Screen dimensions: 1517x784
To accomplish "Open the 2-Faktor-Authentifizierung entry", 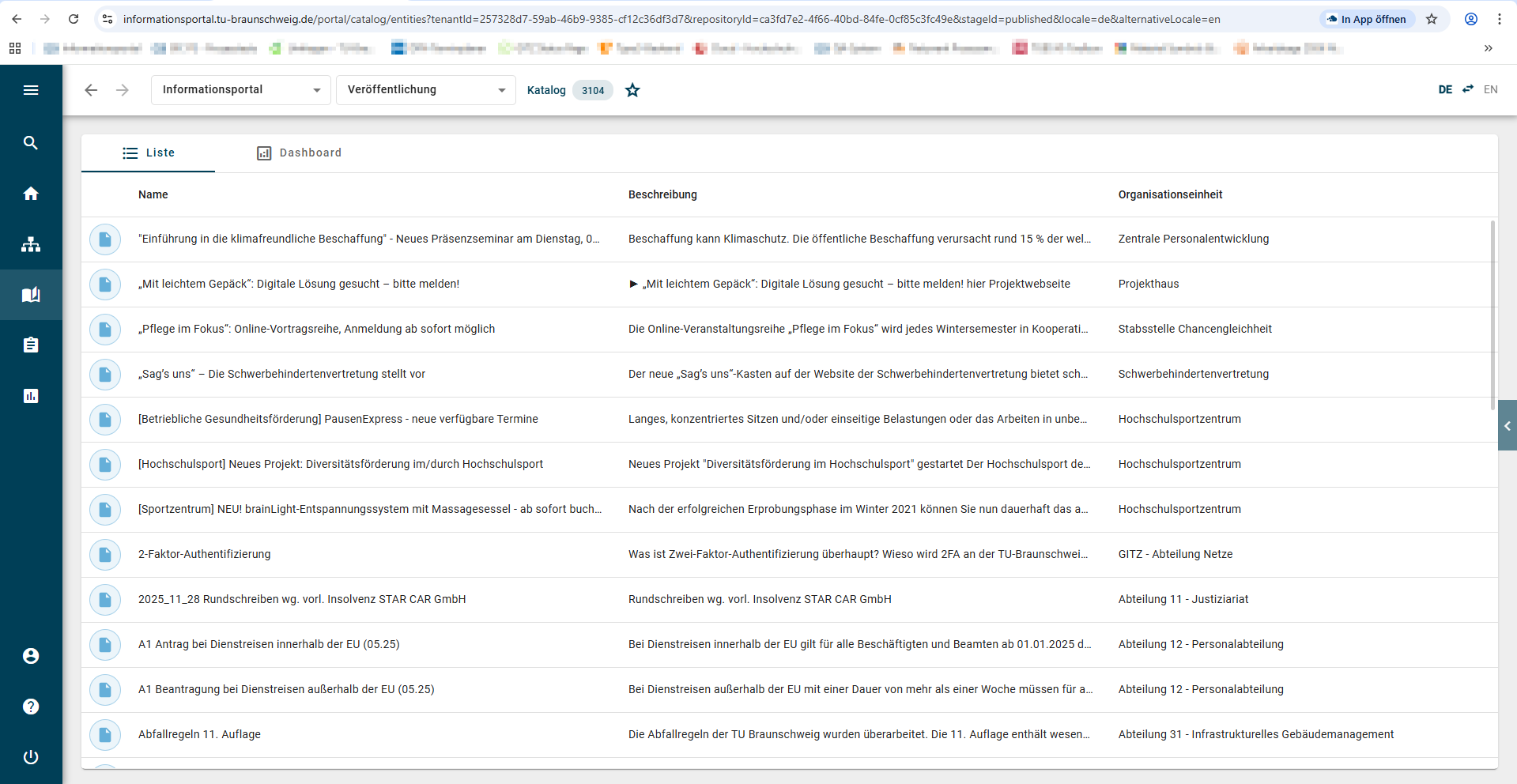I will (x=204, y=555).
